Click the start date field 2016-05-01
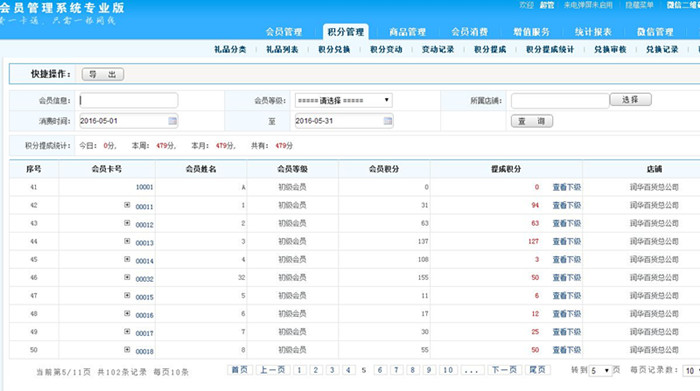Image resolution: width=700 pixels, height=391 pixels. [x=129, y=121]
